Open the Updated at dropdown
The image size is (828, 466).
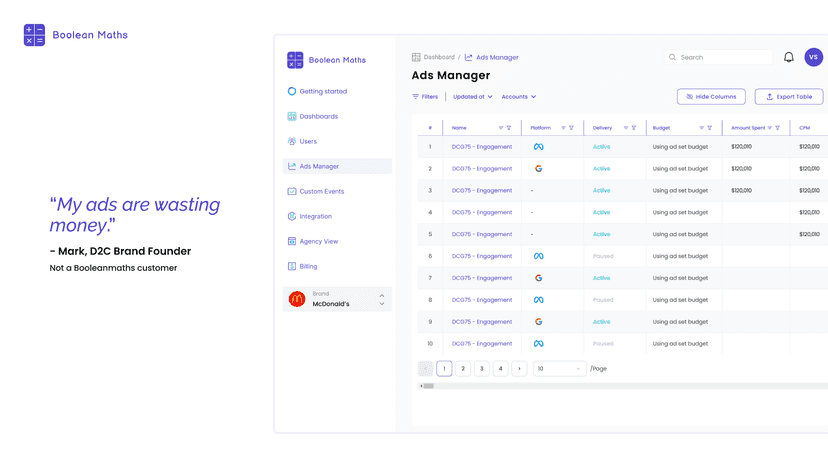pyautogui.click(x=473, y=97)
